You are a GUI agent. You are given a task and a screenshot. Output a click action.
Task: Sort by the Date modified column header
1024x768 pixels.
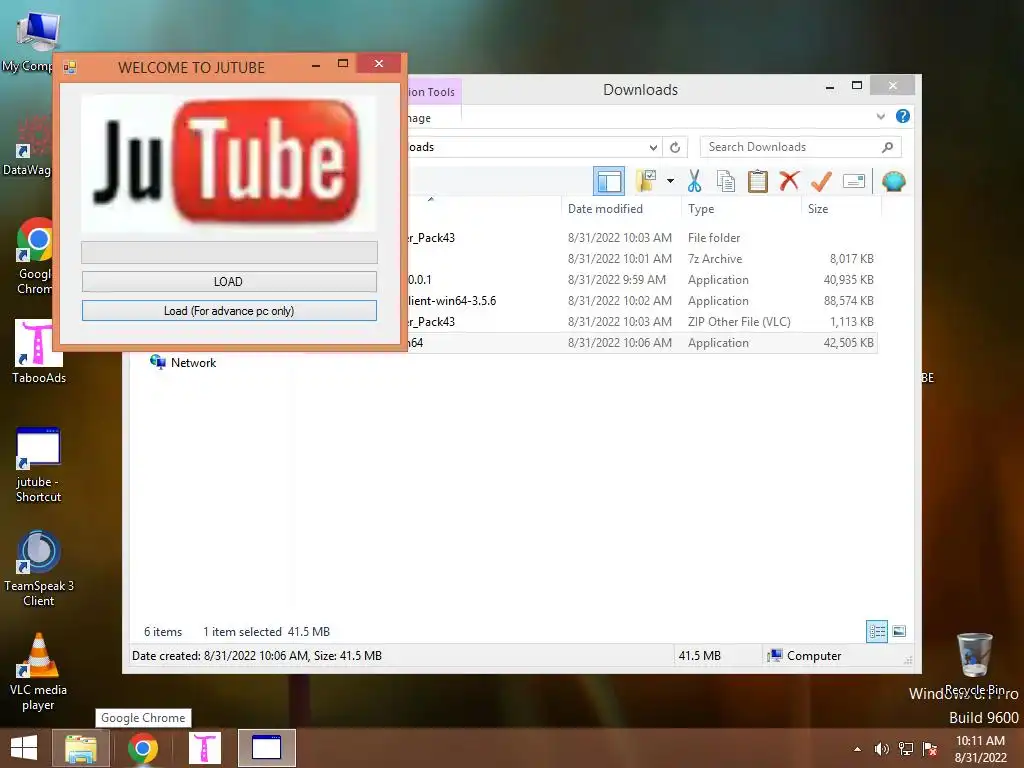click(605, 209)
